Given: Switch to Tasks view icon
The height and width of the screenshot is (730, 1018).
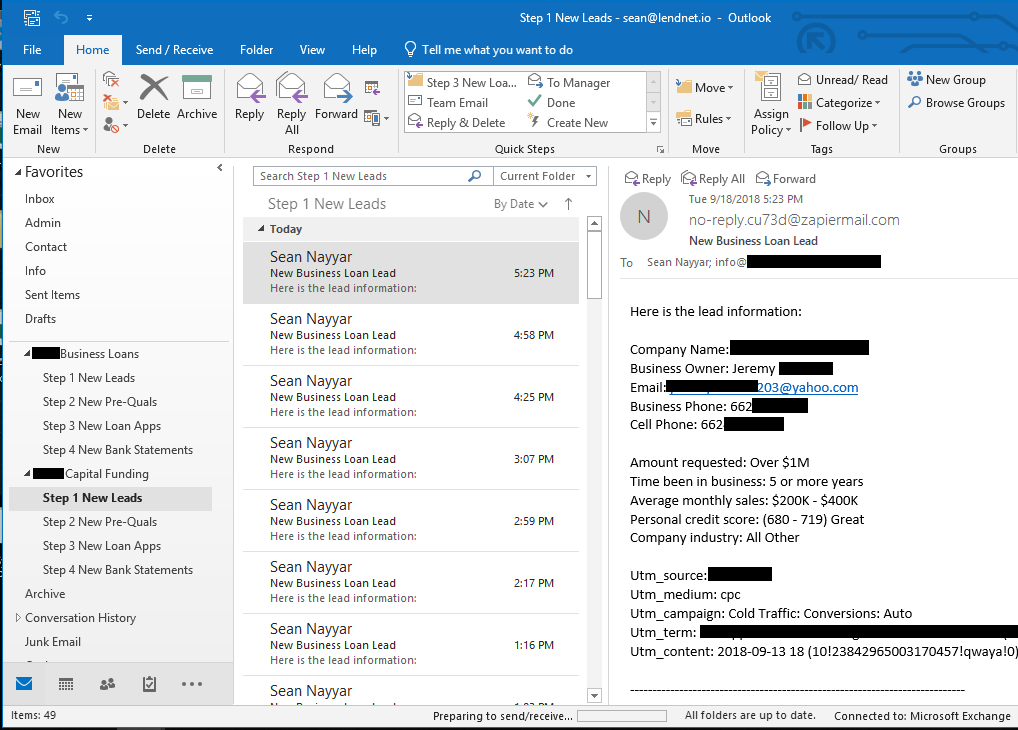Looking at the screenshot, I should pyautogui.click(x=149, y=683).
